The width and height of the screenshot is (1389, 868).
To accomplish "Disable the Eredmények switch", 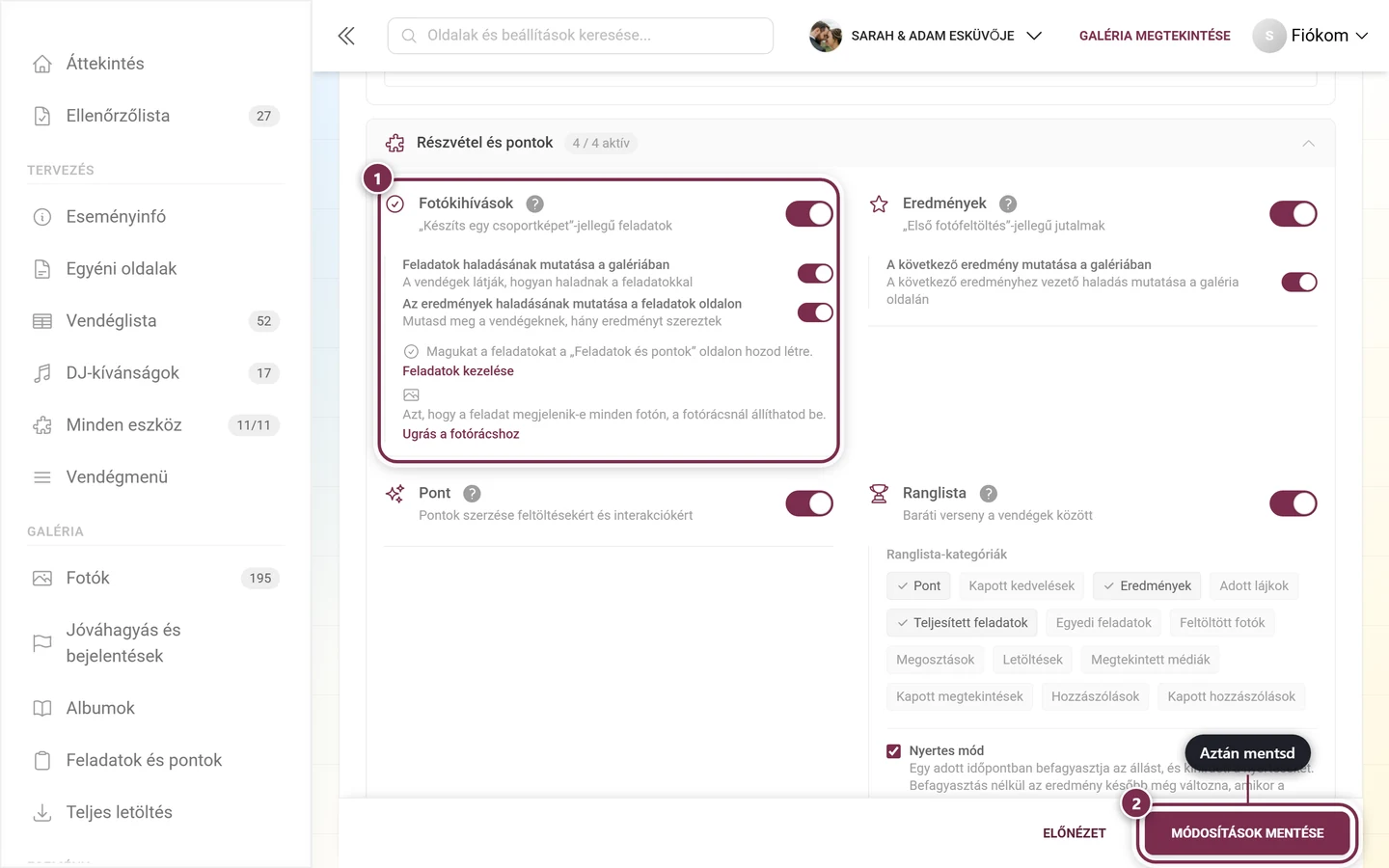I will coord(1294,214).
